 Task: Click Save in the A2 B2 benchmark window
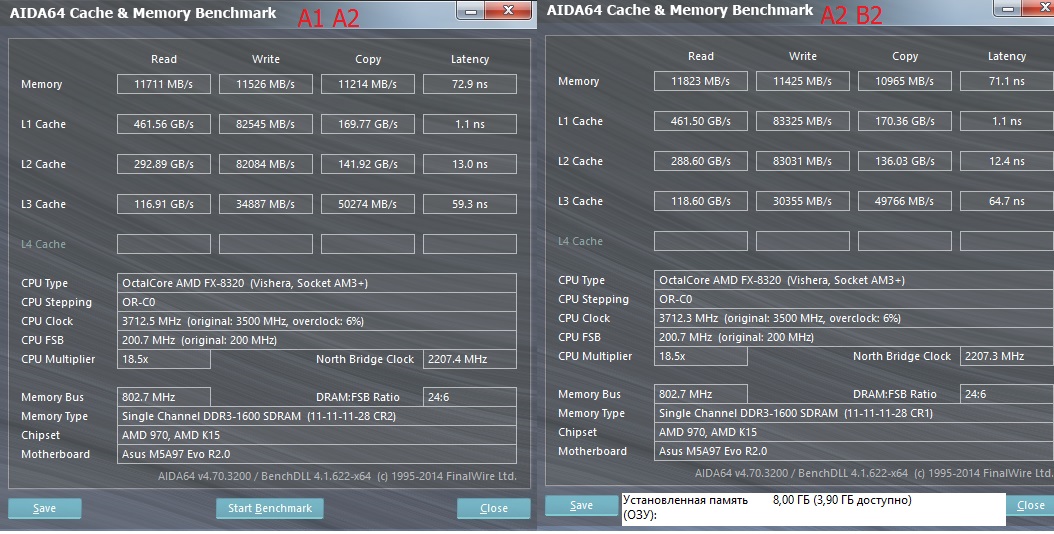coord(581,506)
